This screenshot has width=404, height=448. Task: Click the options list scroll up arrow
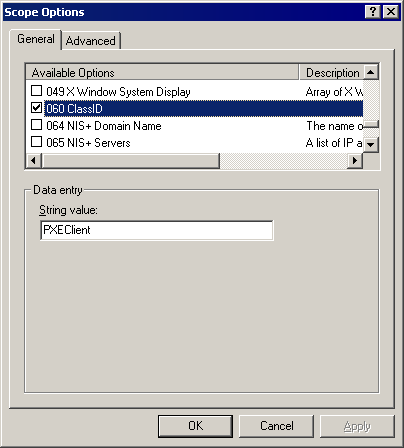point(371,72)
